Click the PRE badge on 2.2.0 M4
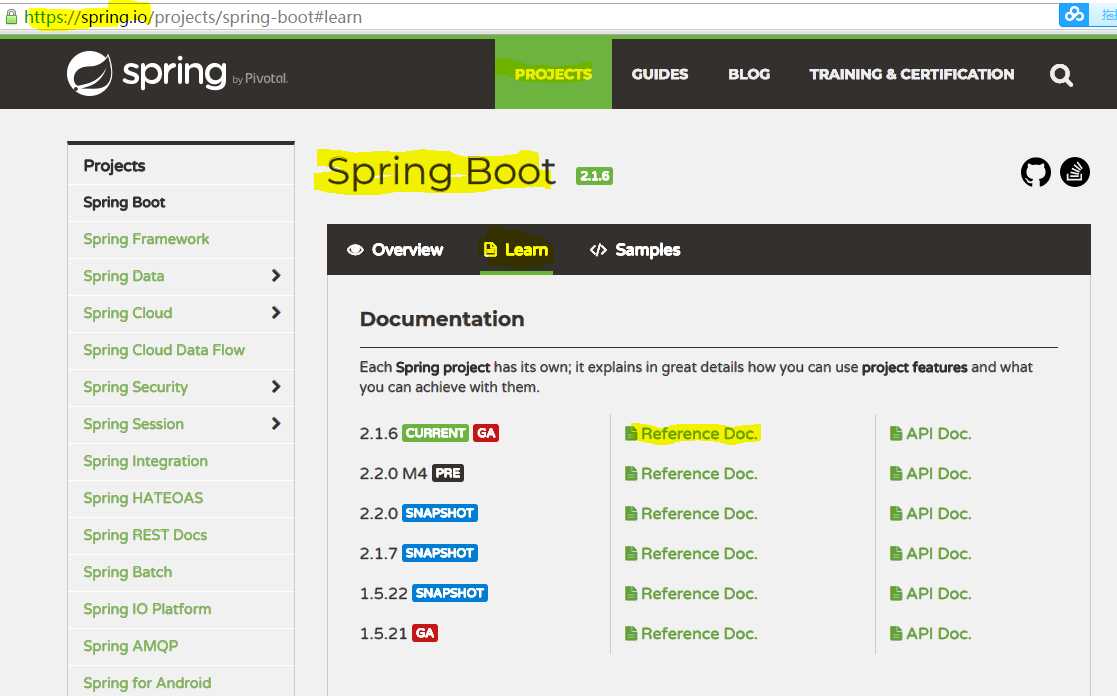The height and width of the screenshot is (696, 1117). click(x=447, y=473)
